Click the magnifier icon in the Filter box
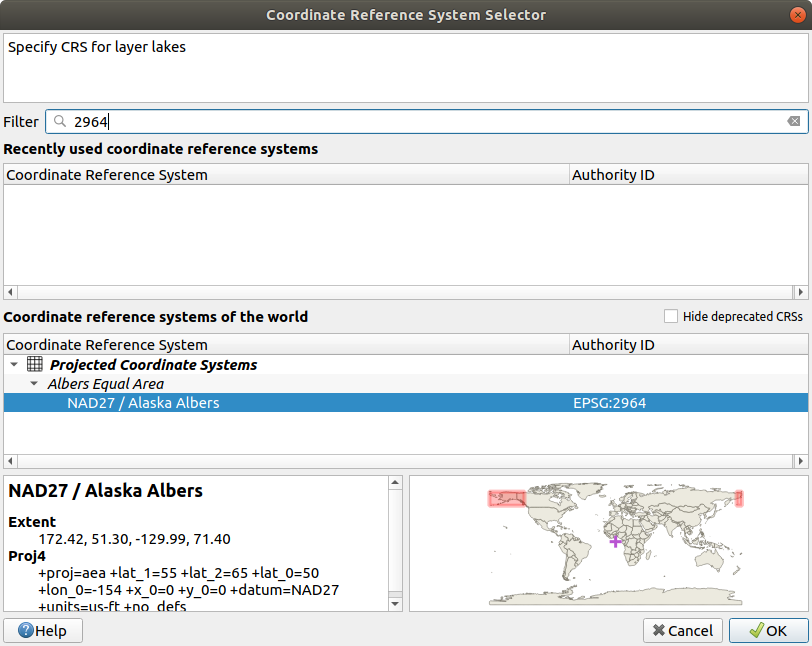This screenshot has width=812, height=646. (x=60, y=122)
